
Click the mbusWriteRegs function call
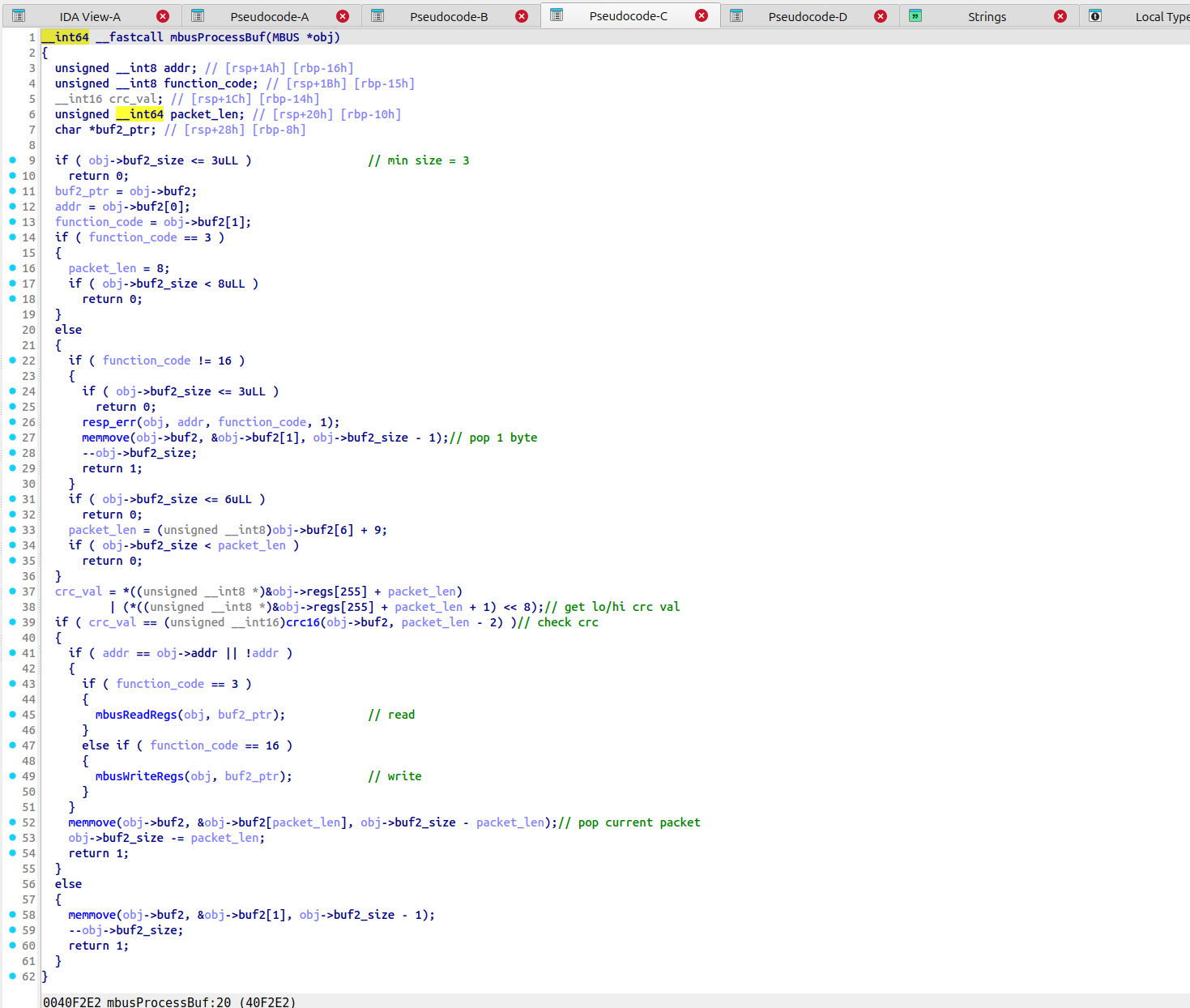coord(139,775)
